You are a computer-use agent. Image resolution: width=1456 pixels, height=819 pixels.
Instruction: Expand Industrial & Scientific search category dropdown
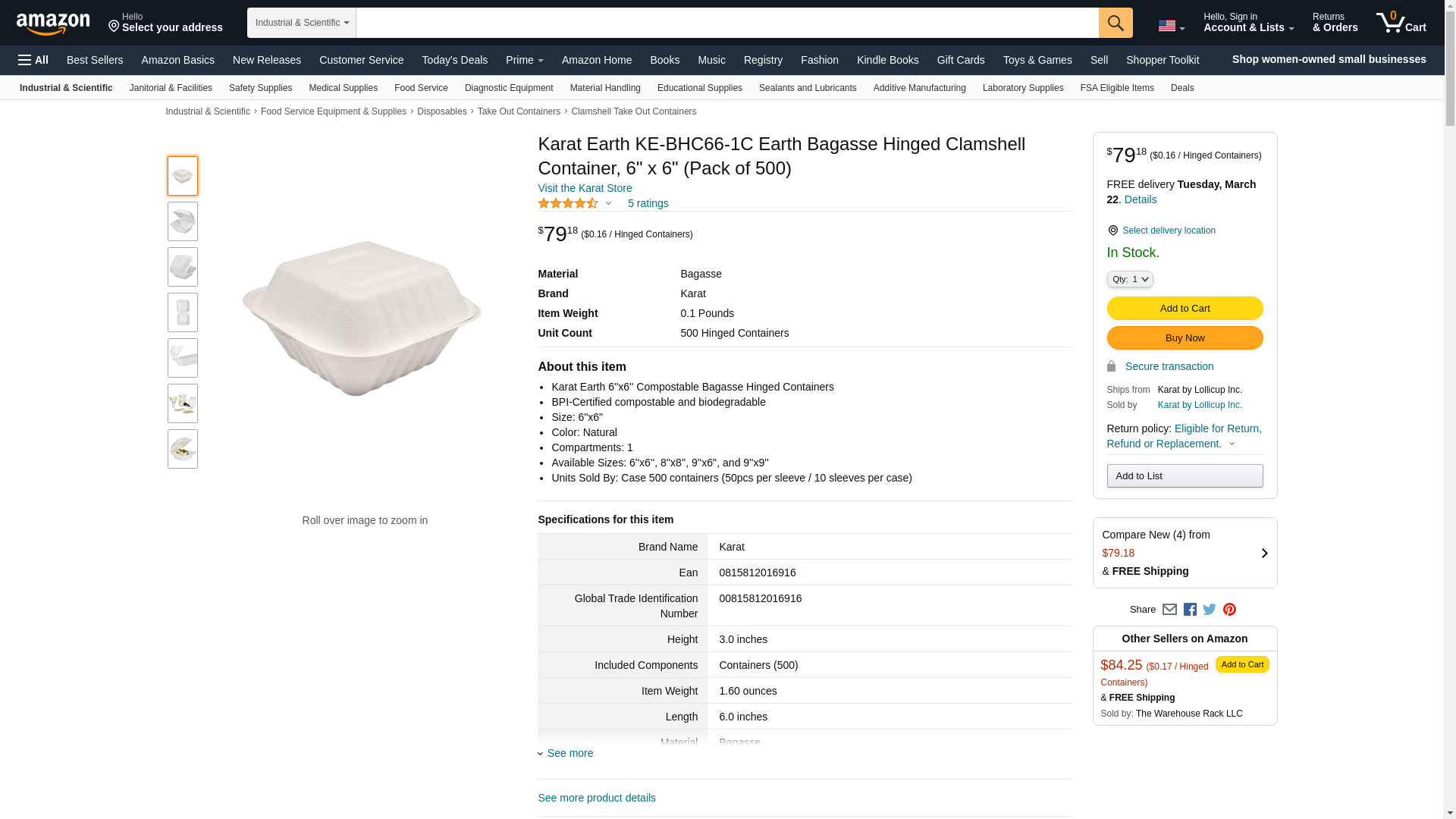302,23
